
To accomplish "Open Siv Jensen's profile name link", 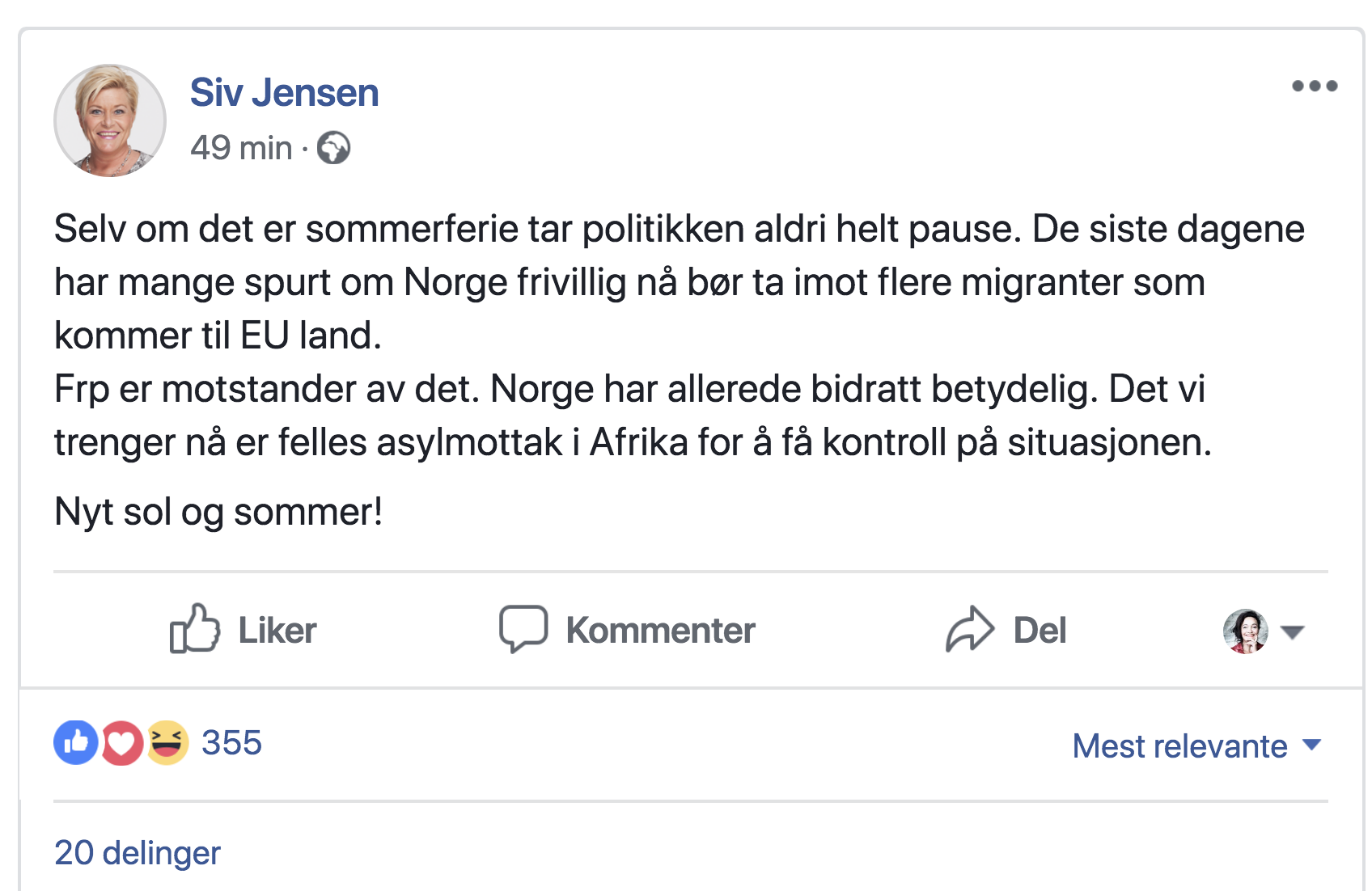I will (284, 92).
